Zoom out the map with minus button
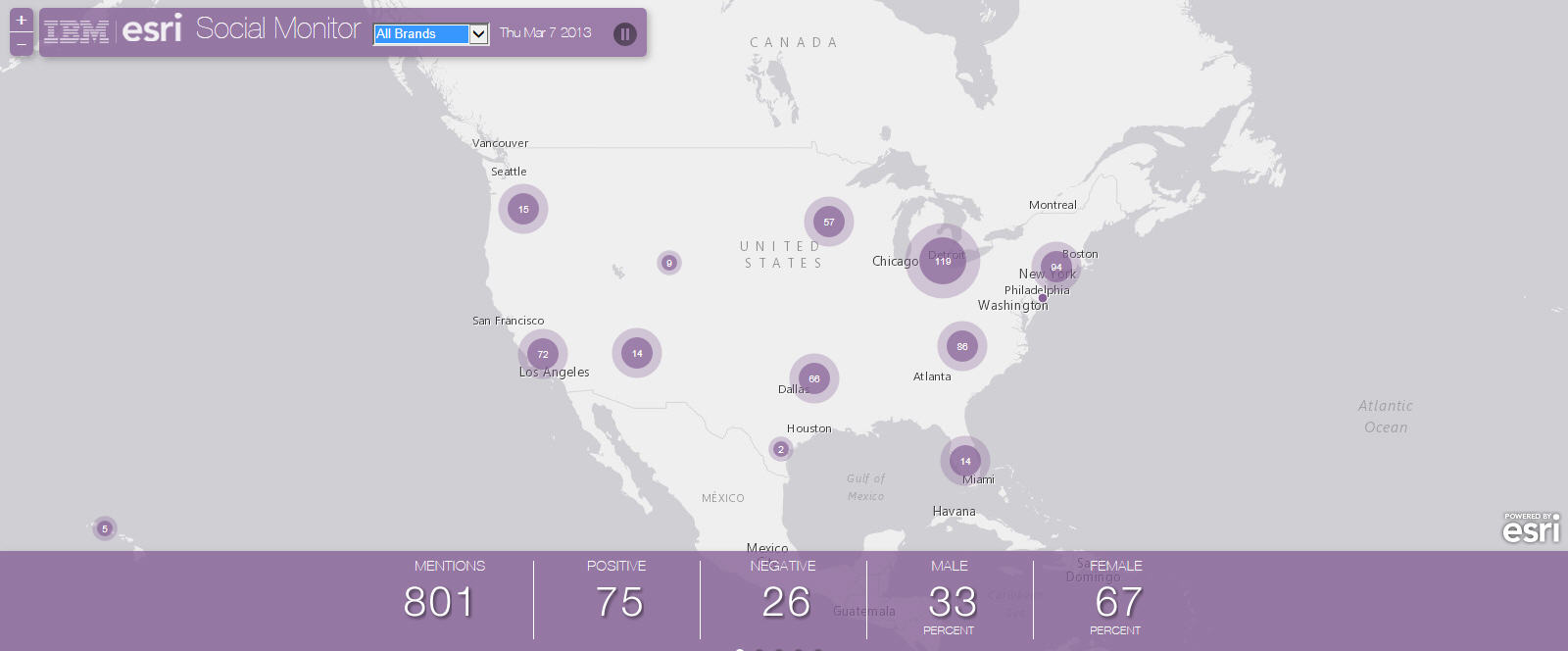The image size is (1568, 651). pos(22,44)
